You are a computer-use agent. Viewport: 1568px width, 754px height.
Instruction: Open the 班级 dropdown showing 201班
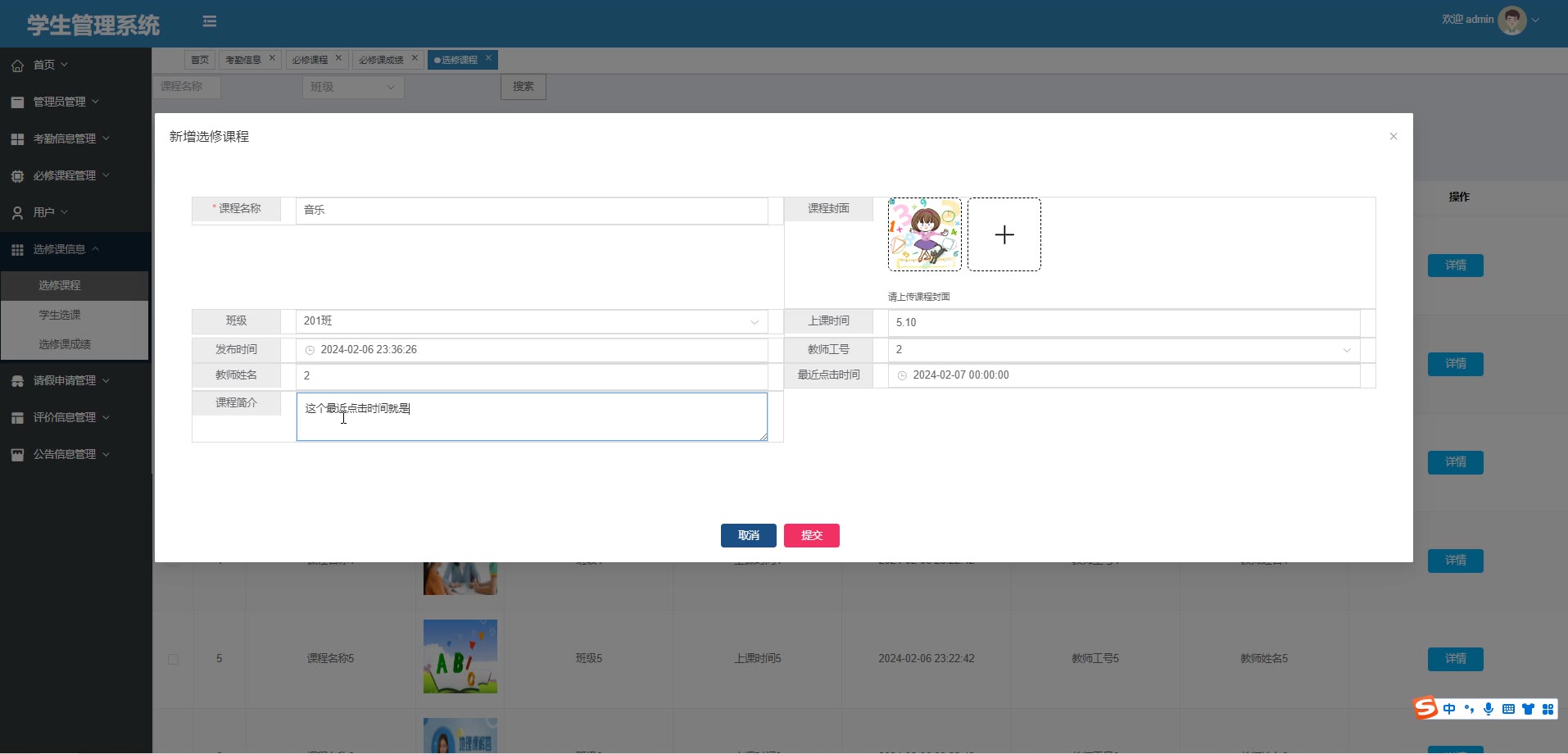[x=532, y=321]
